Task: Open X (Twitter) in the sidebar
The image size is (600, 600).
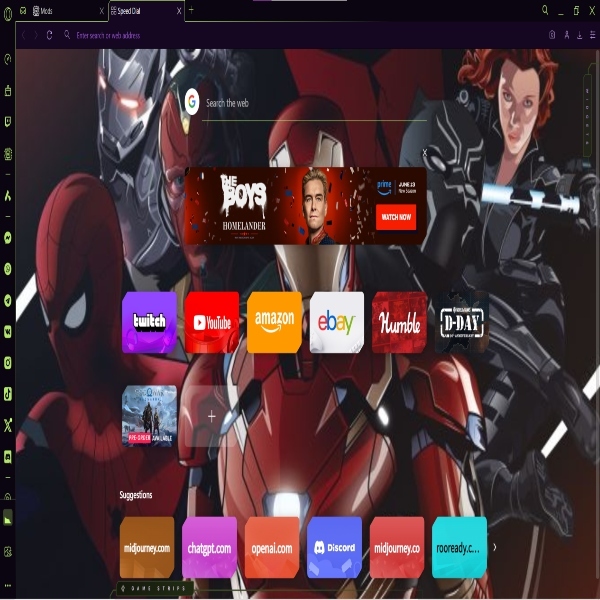Action: pos(8,425)
